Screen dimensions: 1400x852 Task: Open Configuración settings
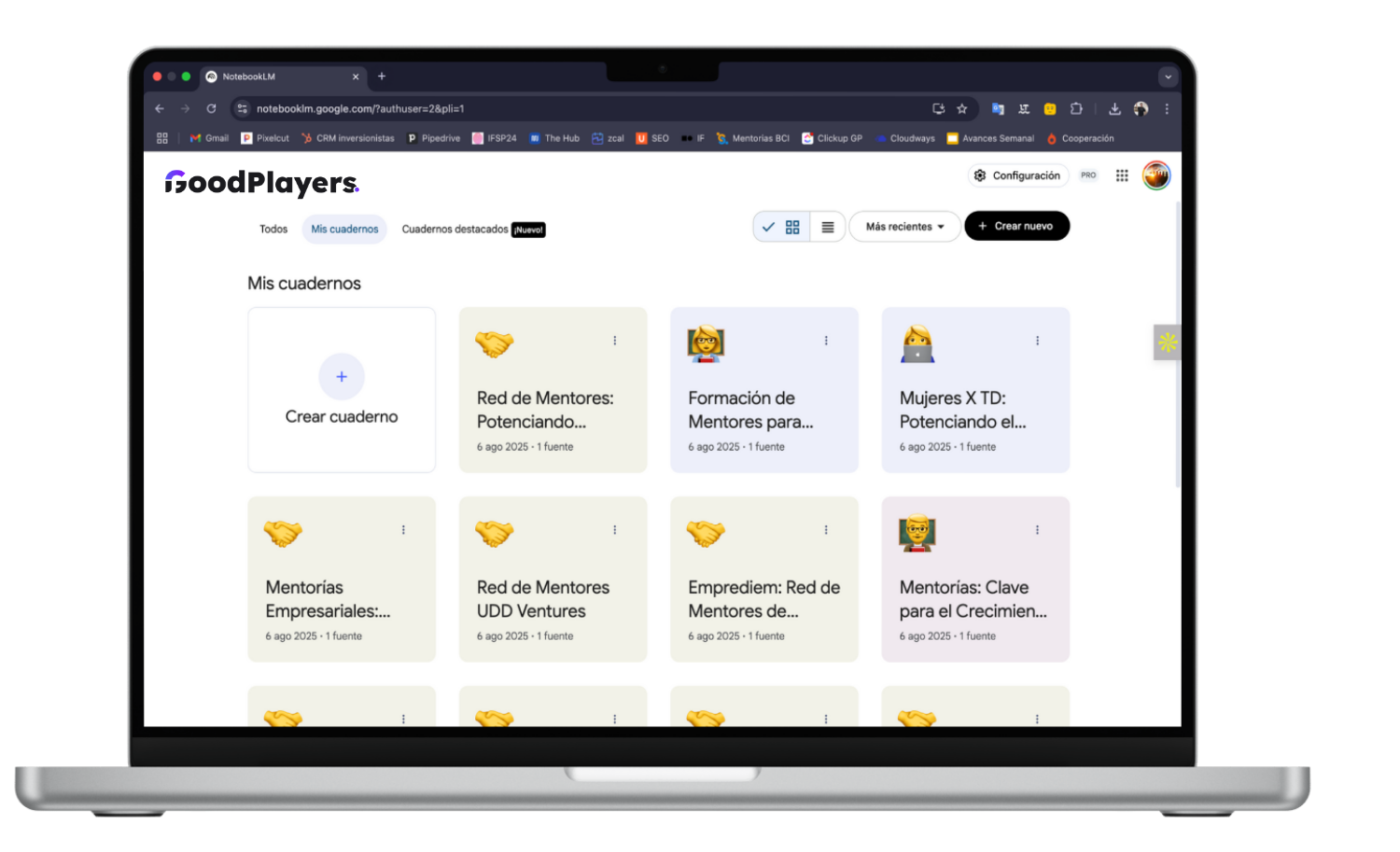click(x=1017, y=175)
